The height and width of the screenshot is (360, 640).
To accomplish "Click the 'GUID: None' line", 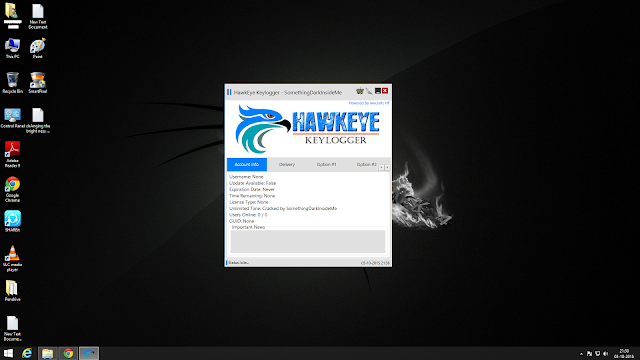I will (241, 221).
